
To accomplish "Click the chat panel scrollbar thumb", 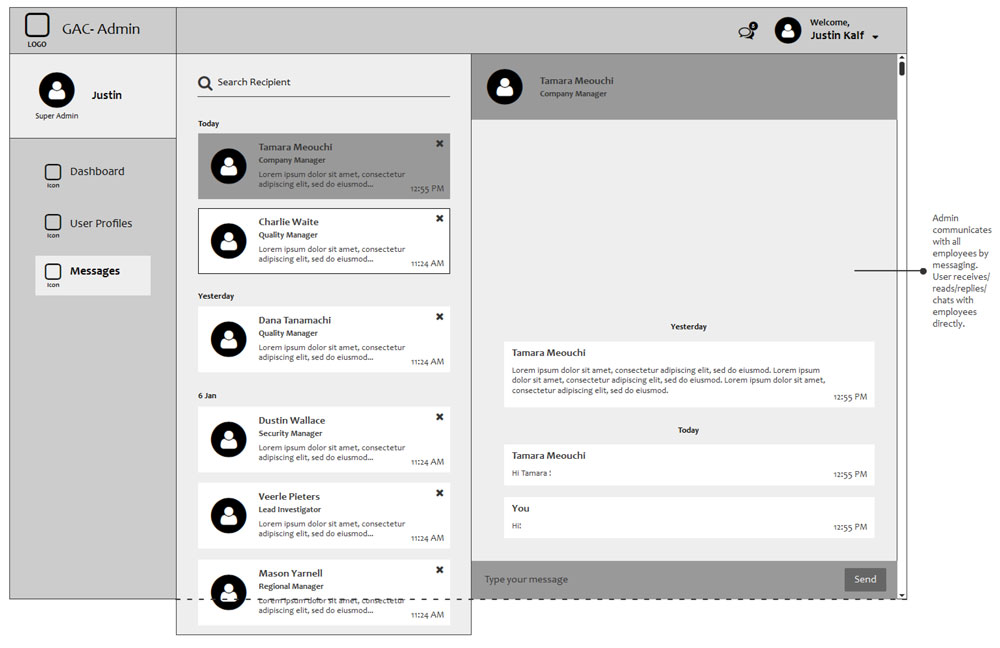I will (902, 69).
